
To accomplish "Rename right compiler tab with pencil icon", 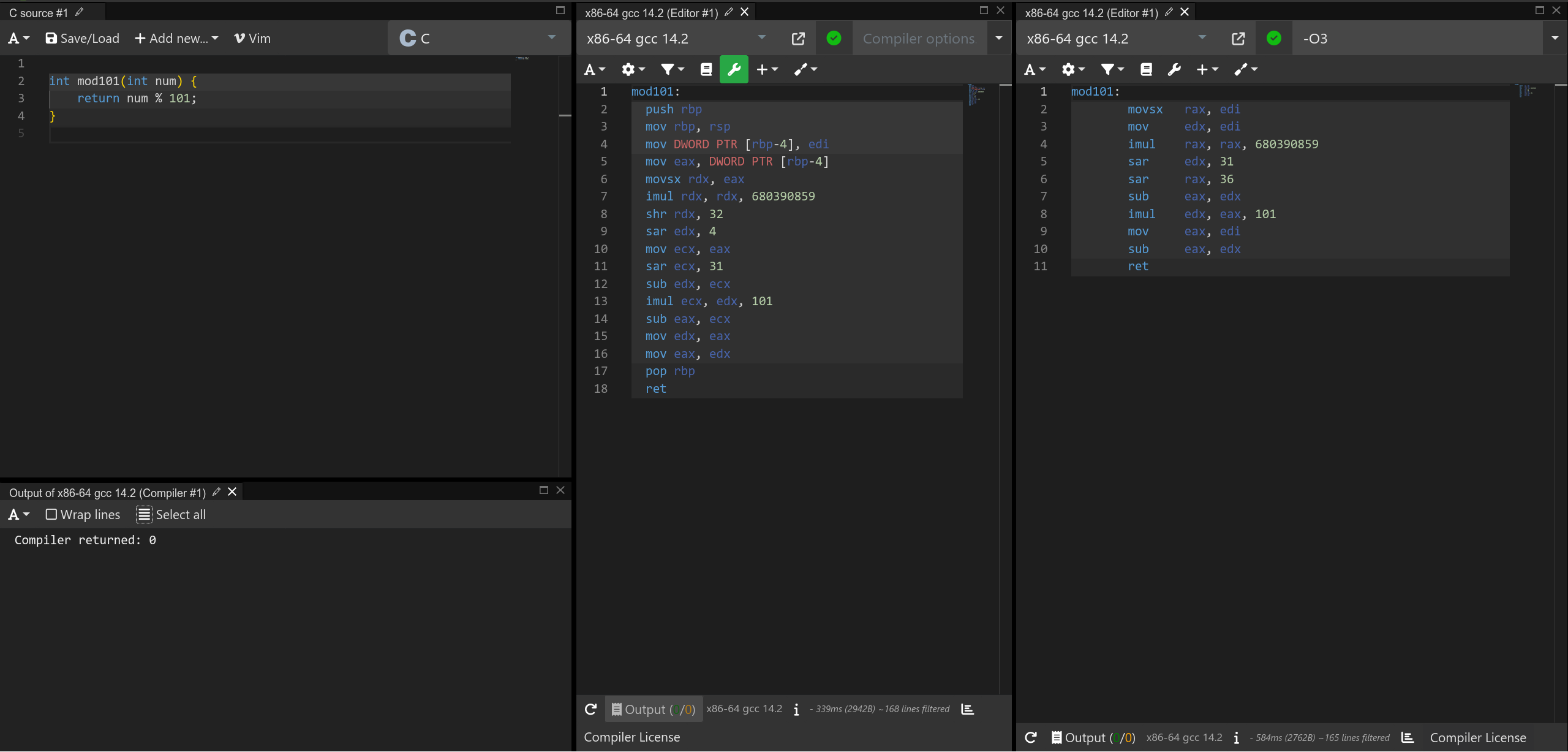I will (1169, 12).
